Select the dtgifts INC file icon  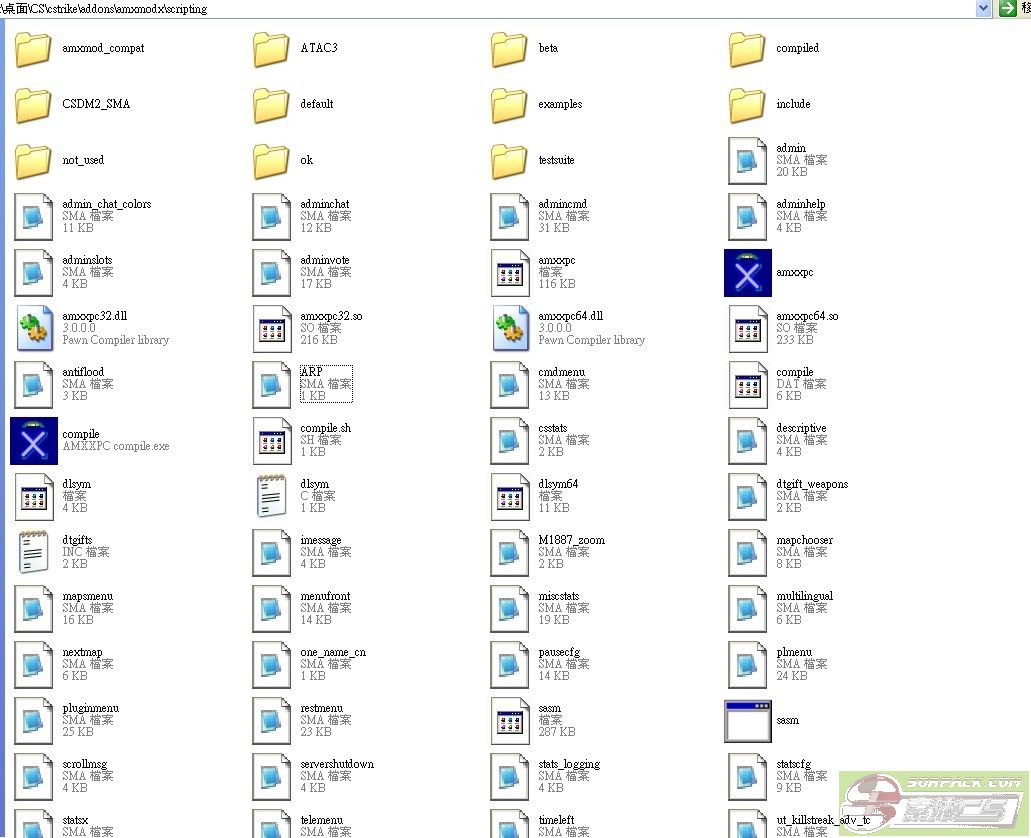34,553
